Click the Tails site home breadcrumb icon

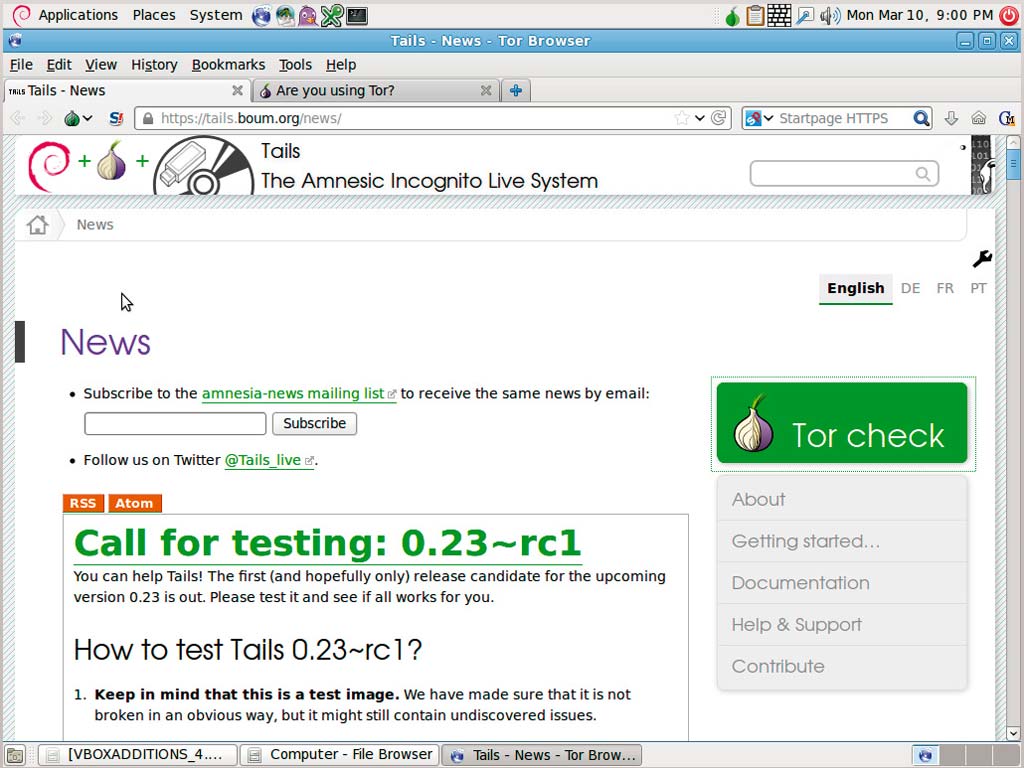37,225
